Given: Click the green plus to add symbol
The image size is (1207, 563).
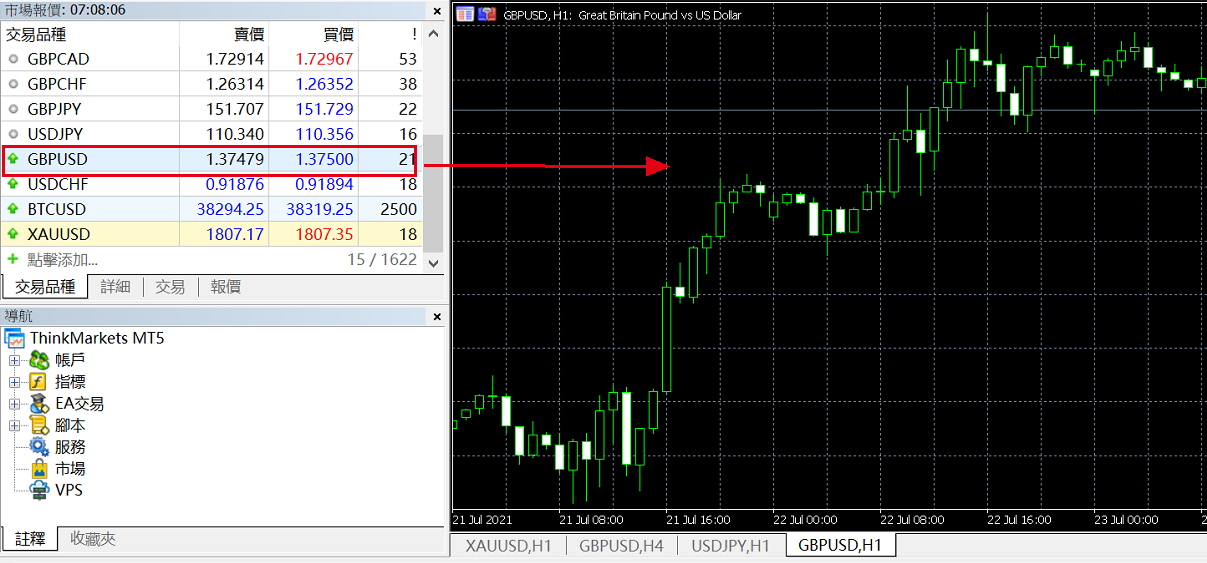Looking at the screenshot, I should tap(13, 259).
